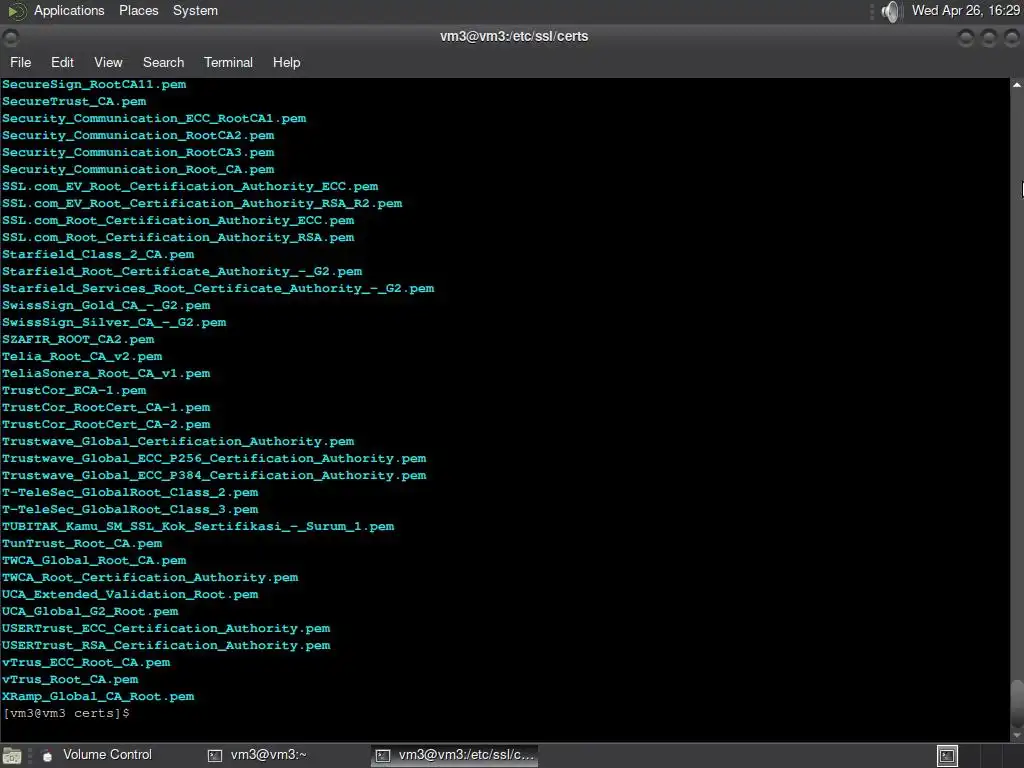Click the scrollbar up arrow
Image resolution: width=1024 pixels, height=768 pixels.
point(1017,85)
